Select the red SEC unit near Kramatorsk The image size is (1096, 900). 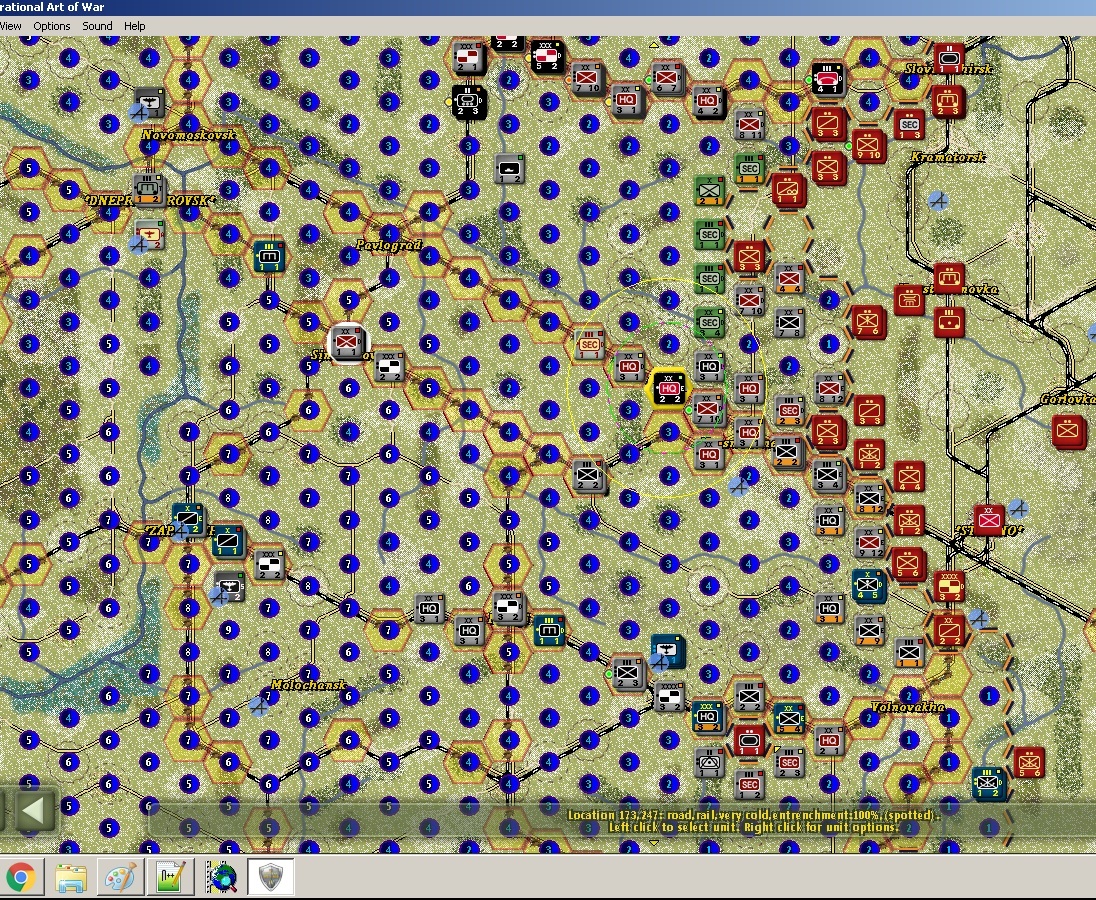pos(909,124)
